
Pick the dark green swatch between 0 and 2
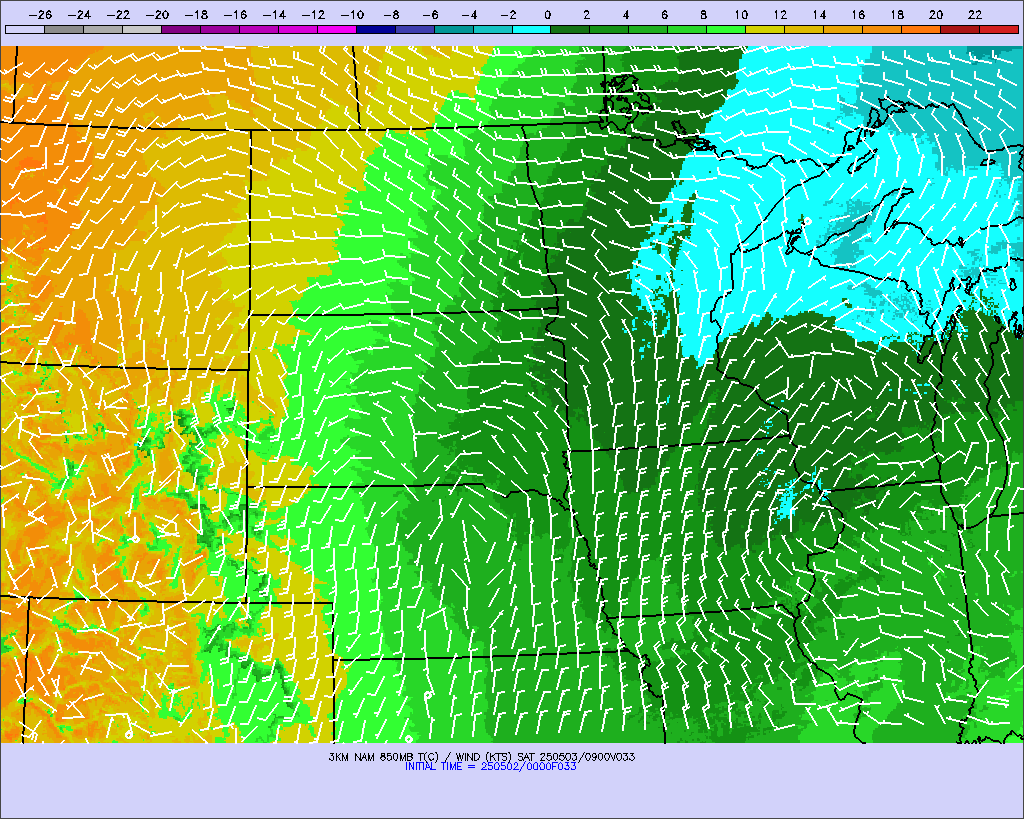[571, 29]
